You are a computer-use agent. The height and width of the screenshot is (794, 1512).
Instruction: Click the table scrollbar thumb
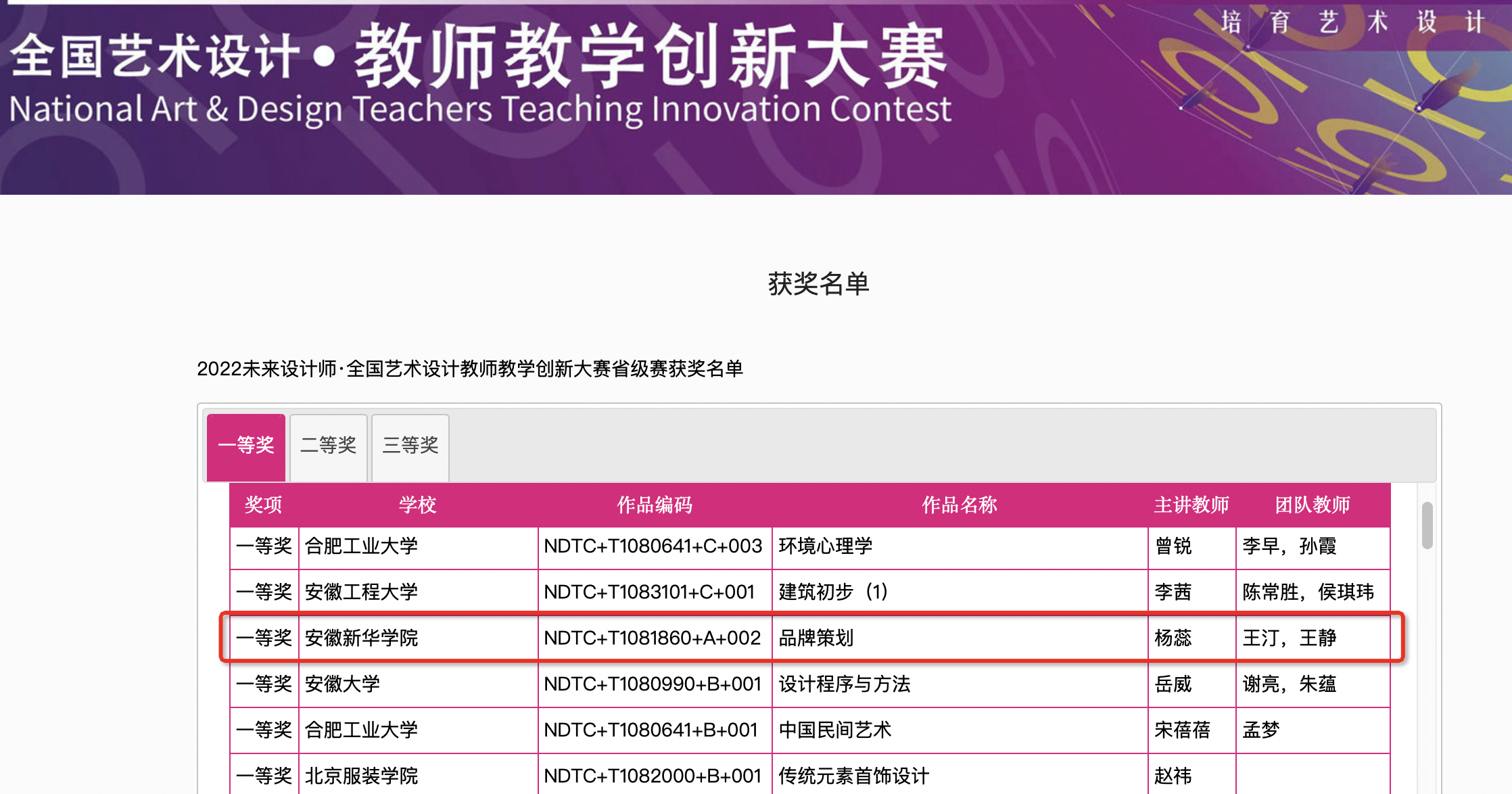1427,526
